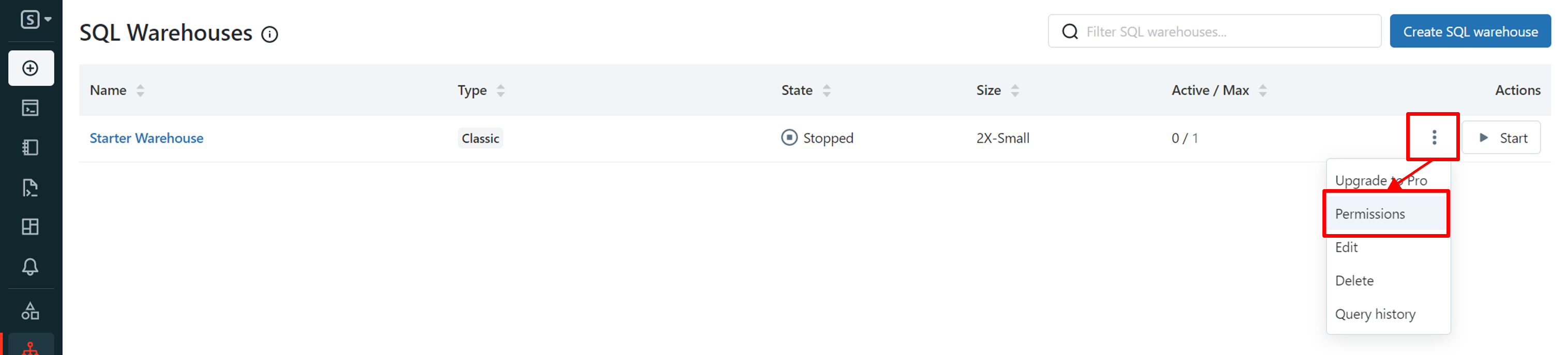This screenshot has width=1568, height=355.
Task: Sort the list by Size column
Action: pyautogui.click(x=1015, y=91)
